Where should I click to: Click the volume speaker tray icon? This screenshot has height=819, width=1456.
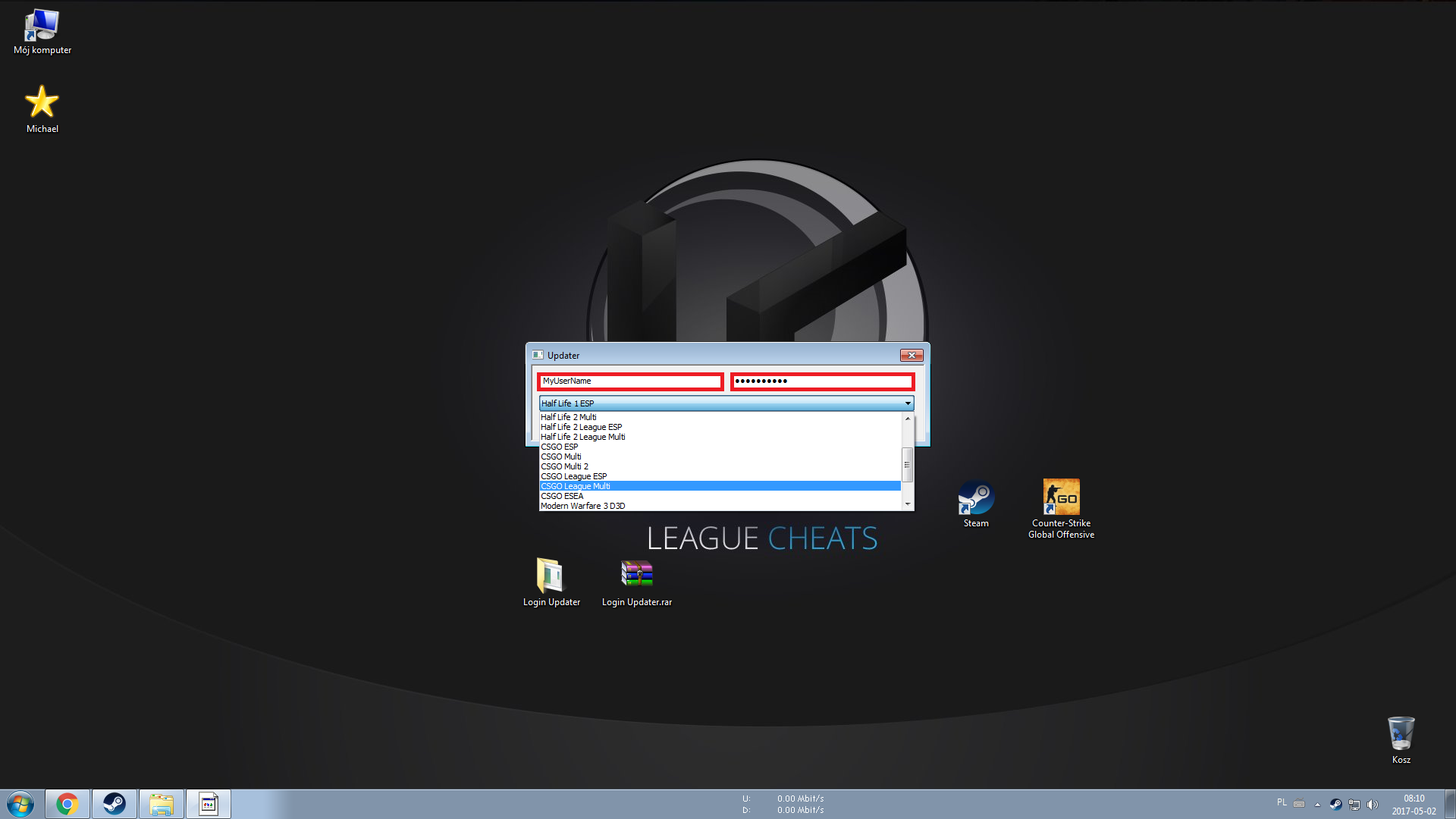[x=1372, y=805]
